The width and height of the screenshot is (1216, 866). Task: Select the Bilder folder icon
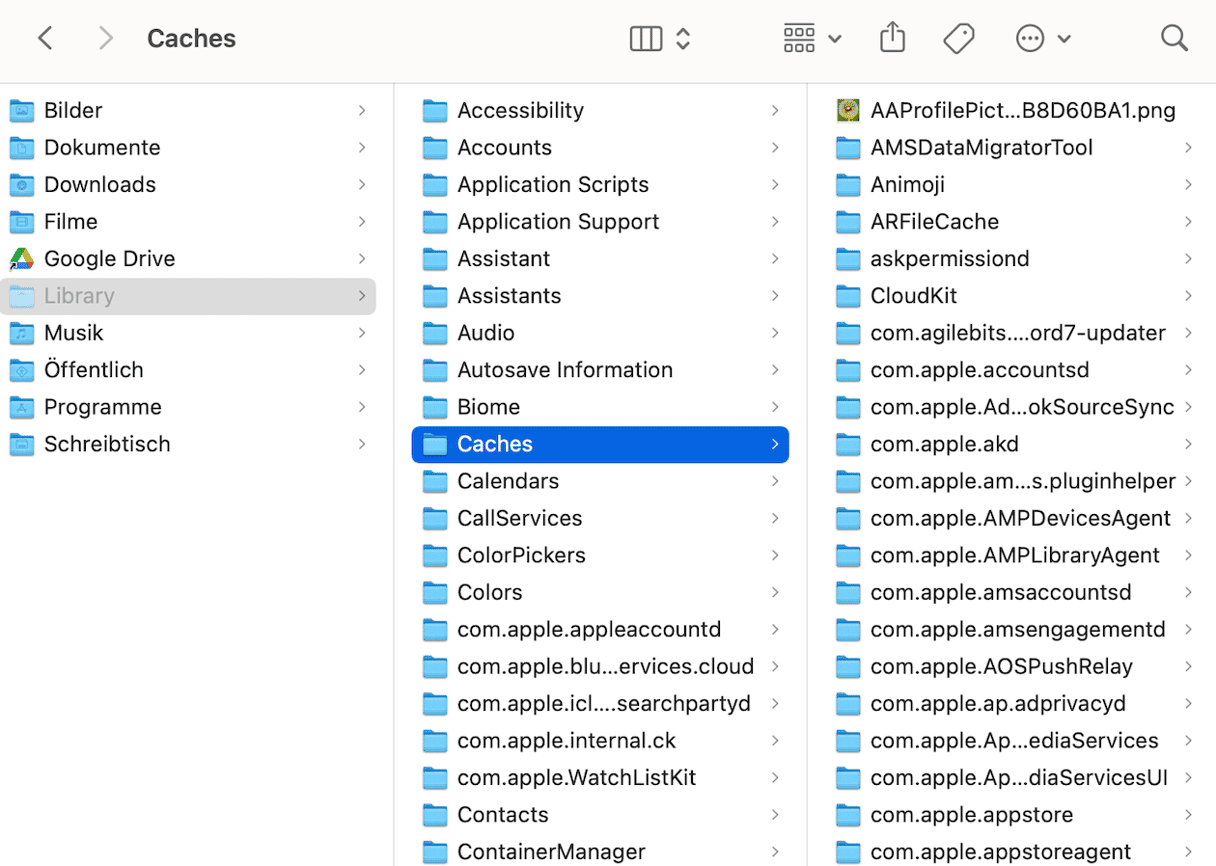pos(22,111)
